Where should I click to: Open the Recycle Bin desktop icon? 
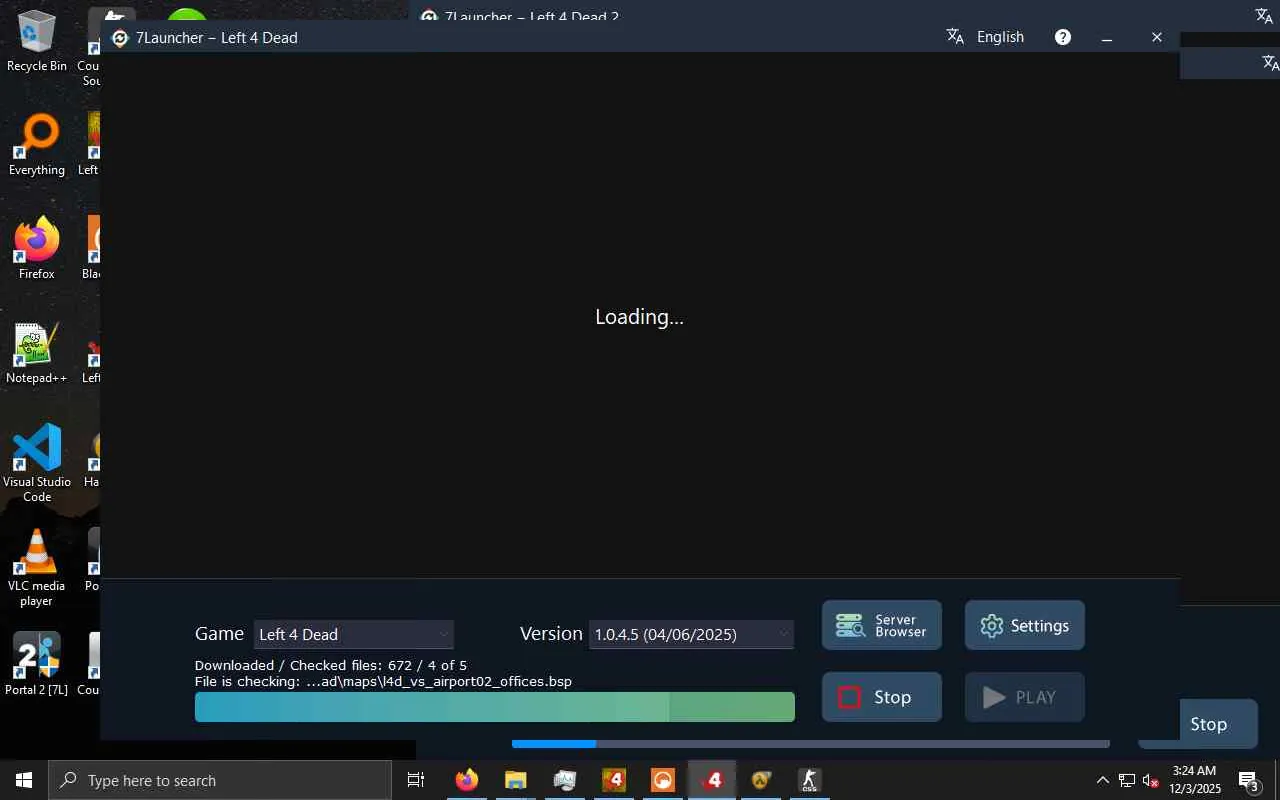tap(37, 42)
